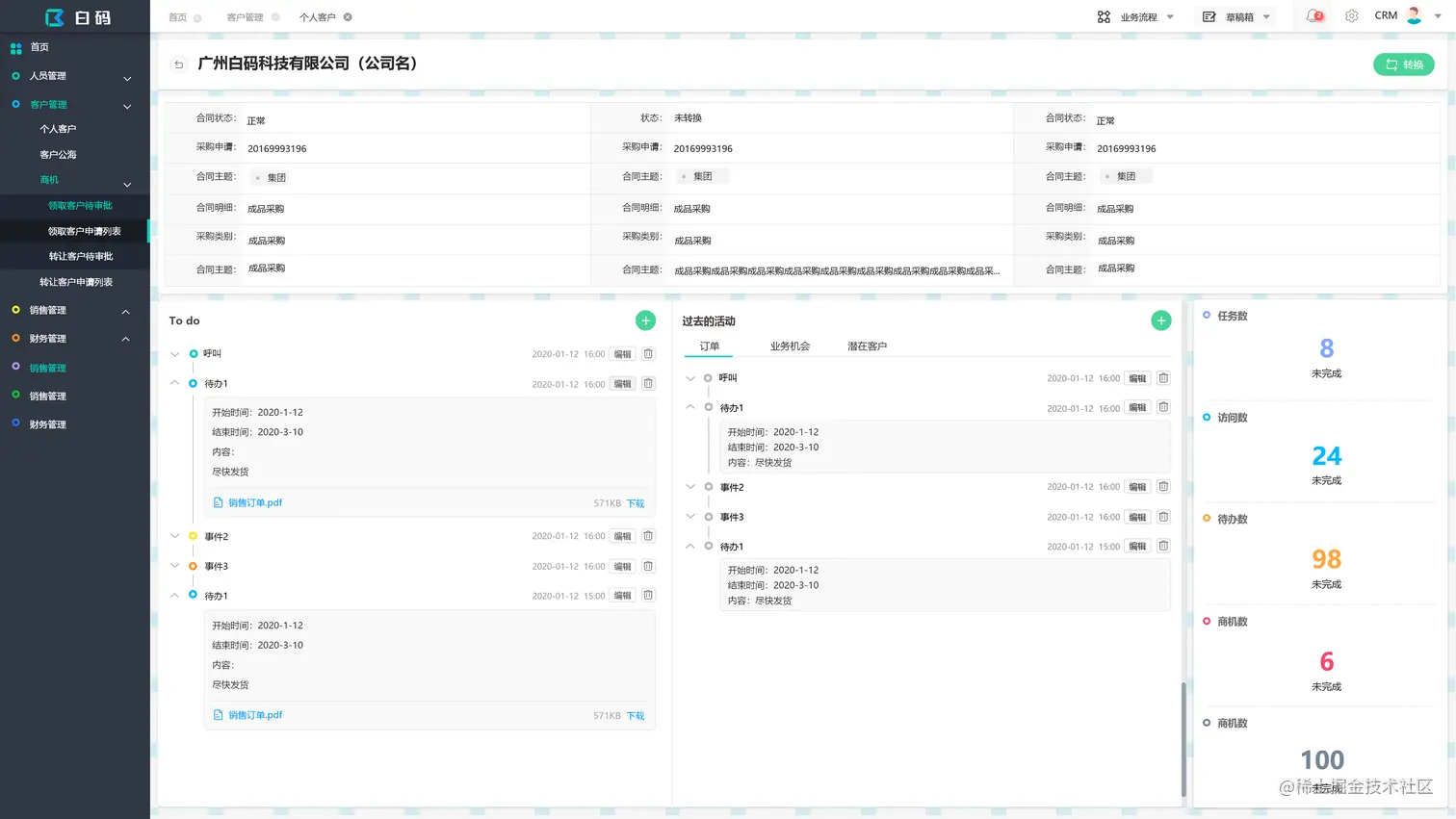Image resolution: width=1456 pixels, height=819 pixels.
Task: Click the back arrow beside the company name
Action: pyautogui.click(x=178, y=64)
